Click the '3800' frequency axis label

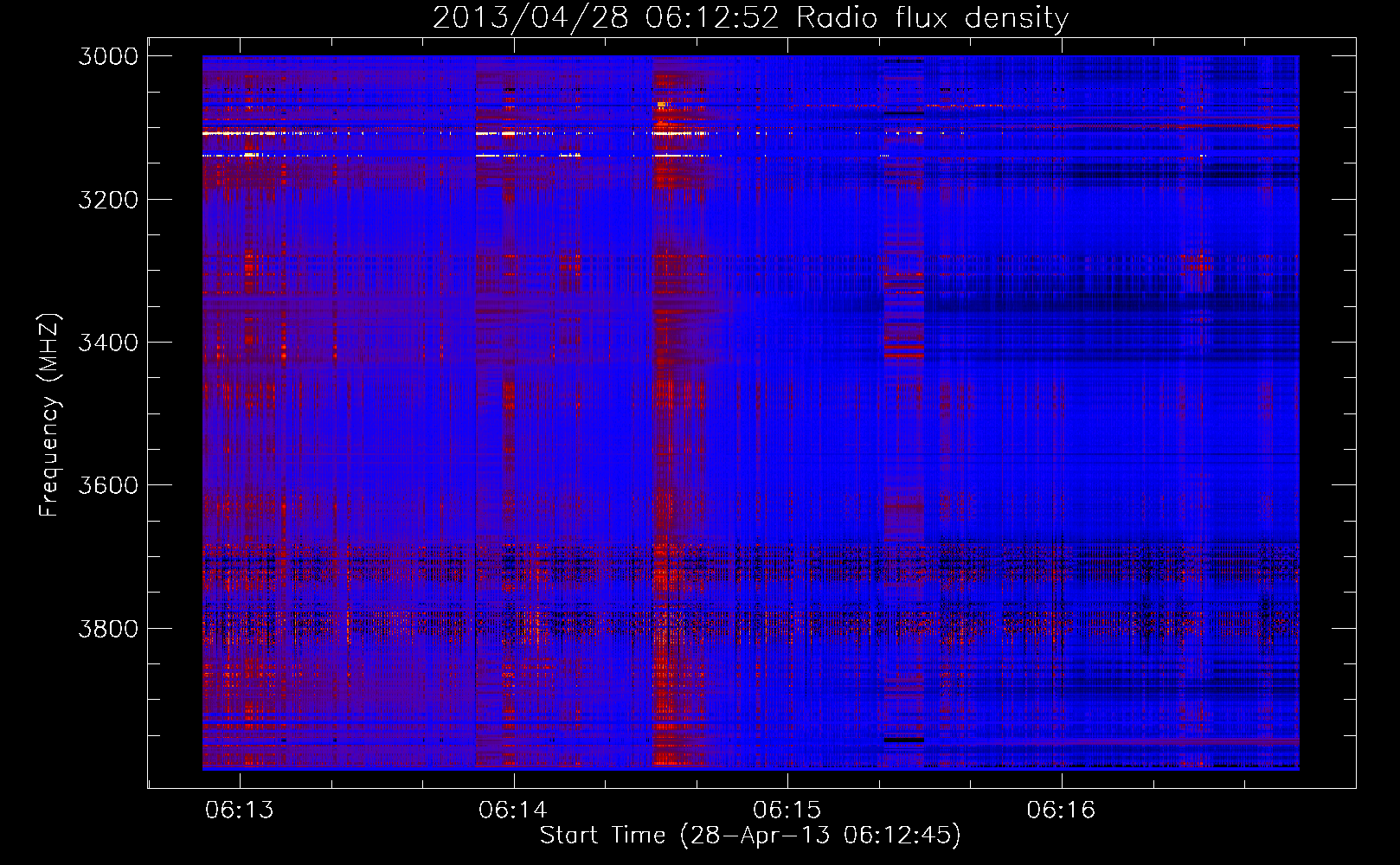pos(108,628)
